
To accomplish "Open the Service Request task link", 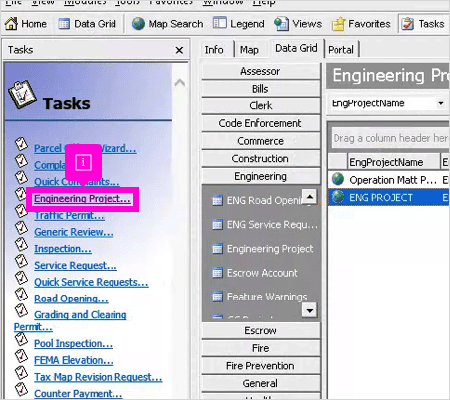I will (x=75, y=266).
